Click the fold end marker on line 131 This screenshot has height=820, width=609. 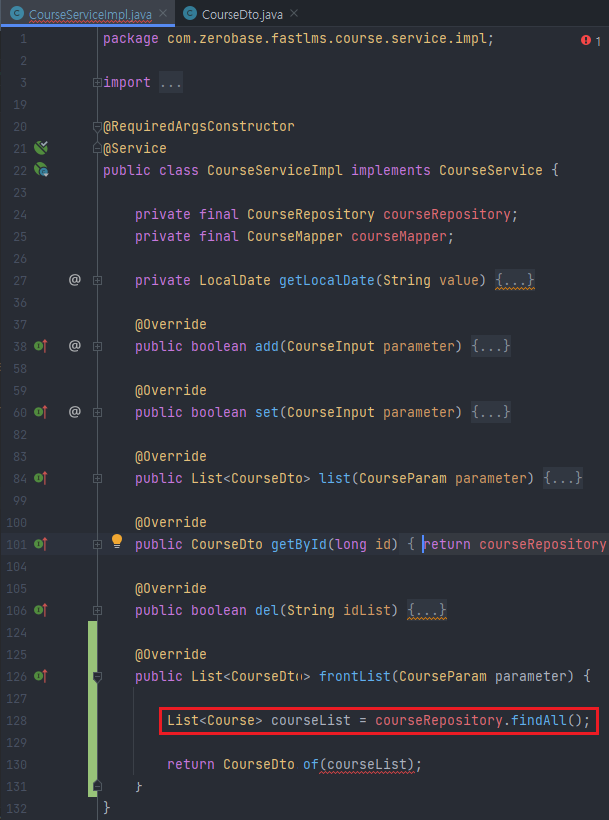[x=97, y=787]
